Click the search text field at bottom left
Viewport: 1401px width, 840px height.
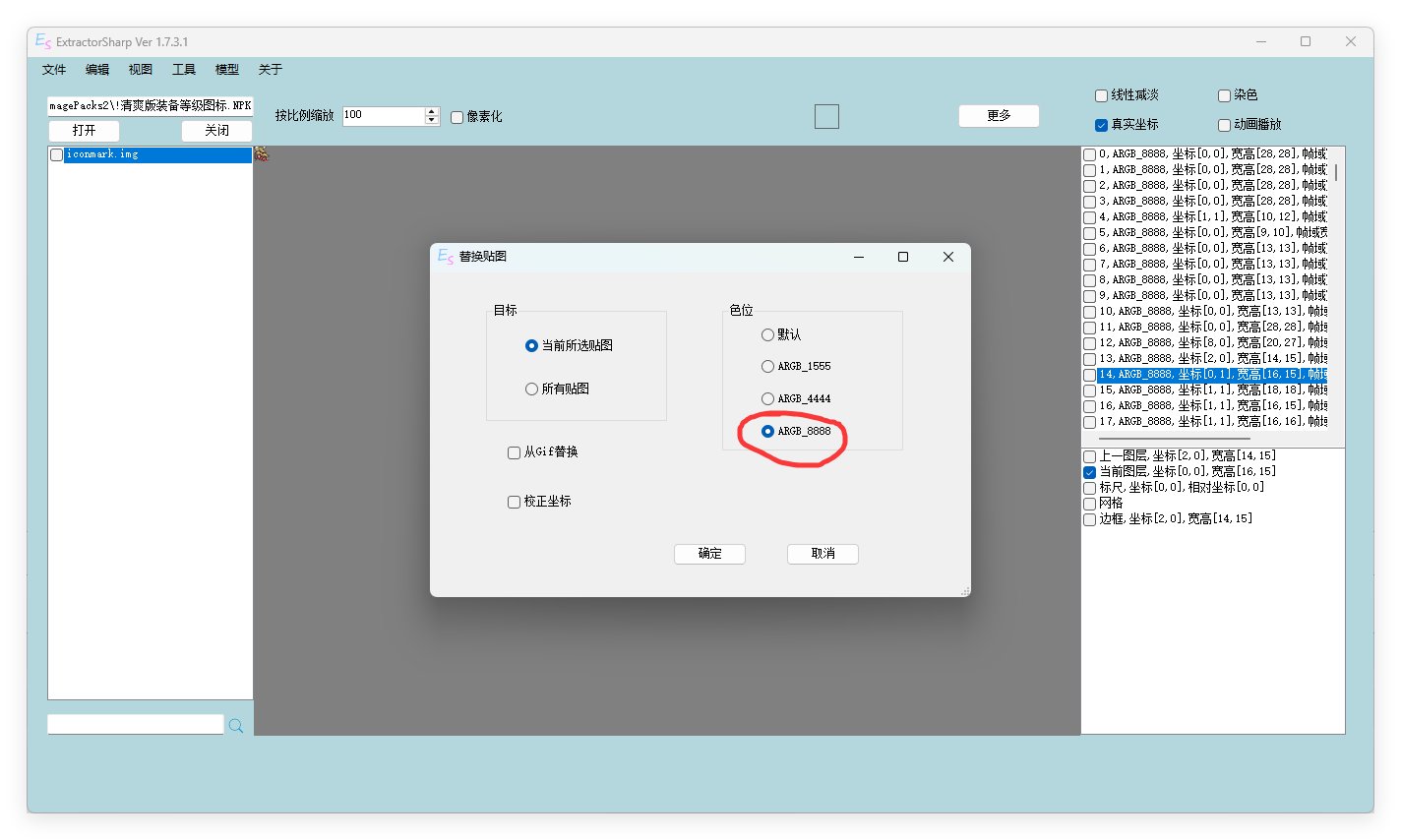click(x=136, y=725)
